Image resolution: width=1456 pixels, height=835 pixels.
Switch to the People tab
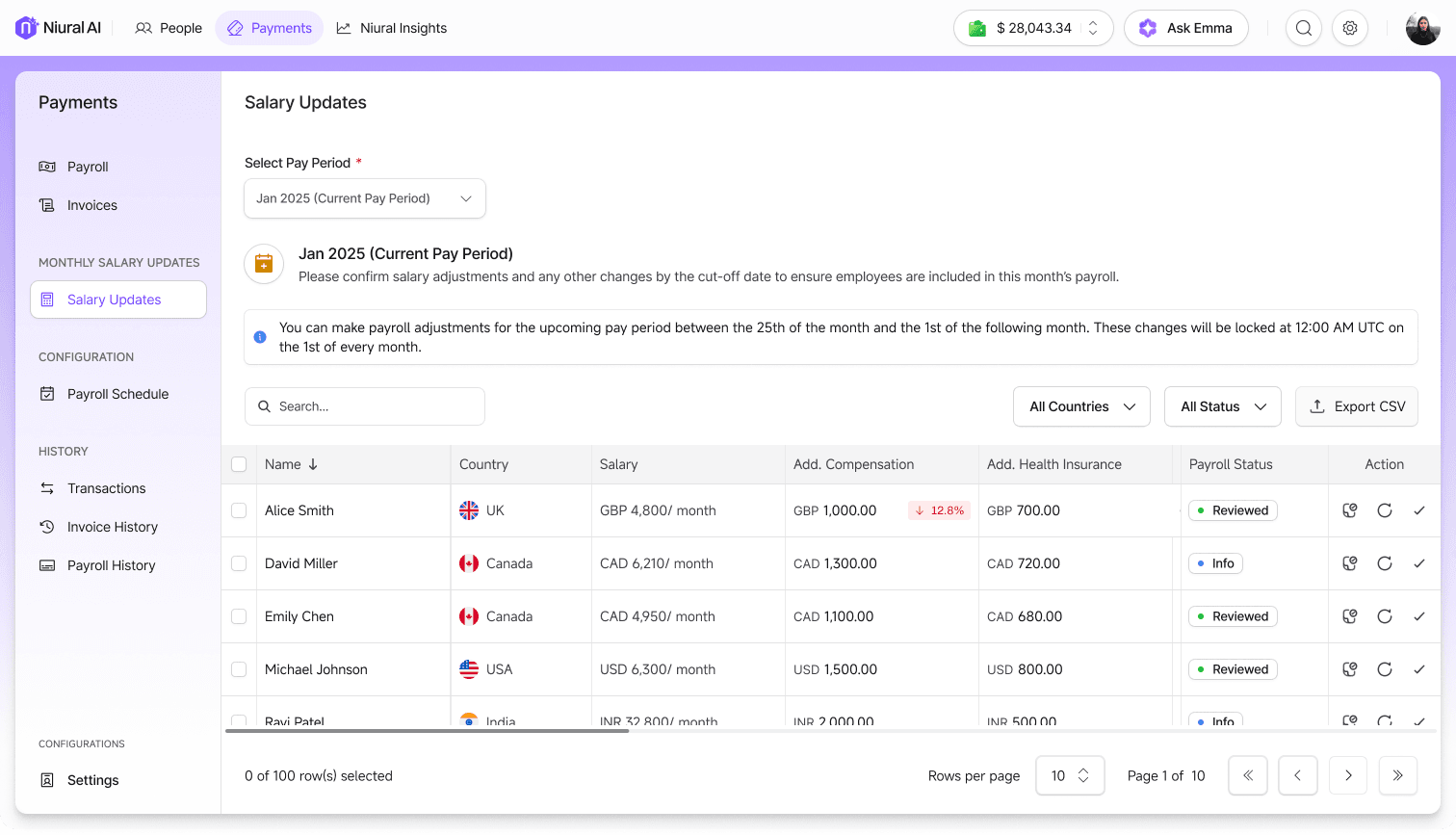pos(169,28)
